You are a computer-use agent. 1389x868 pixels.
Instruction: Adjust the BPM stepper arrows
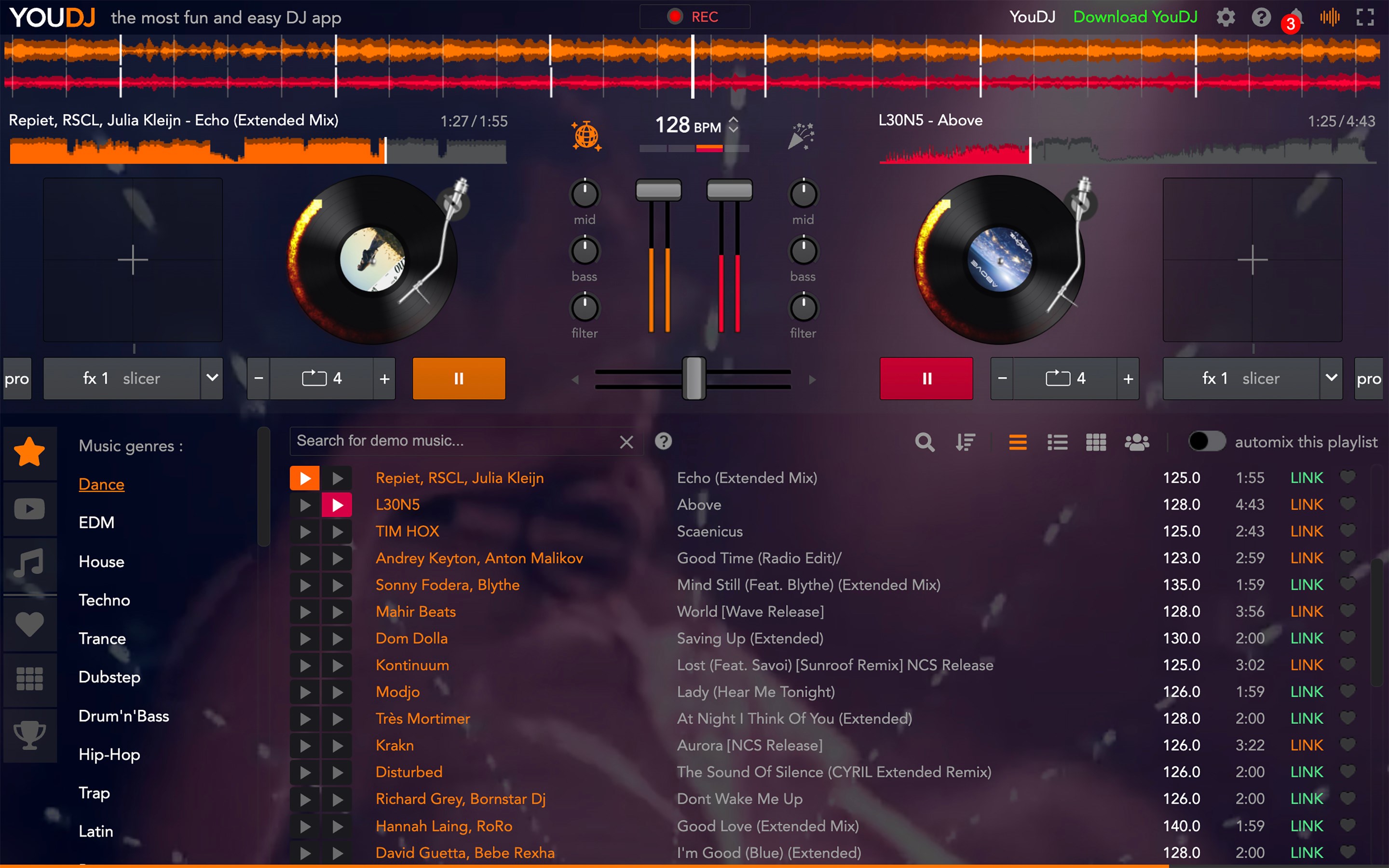733,125
